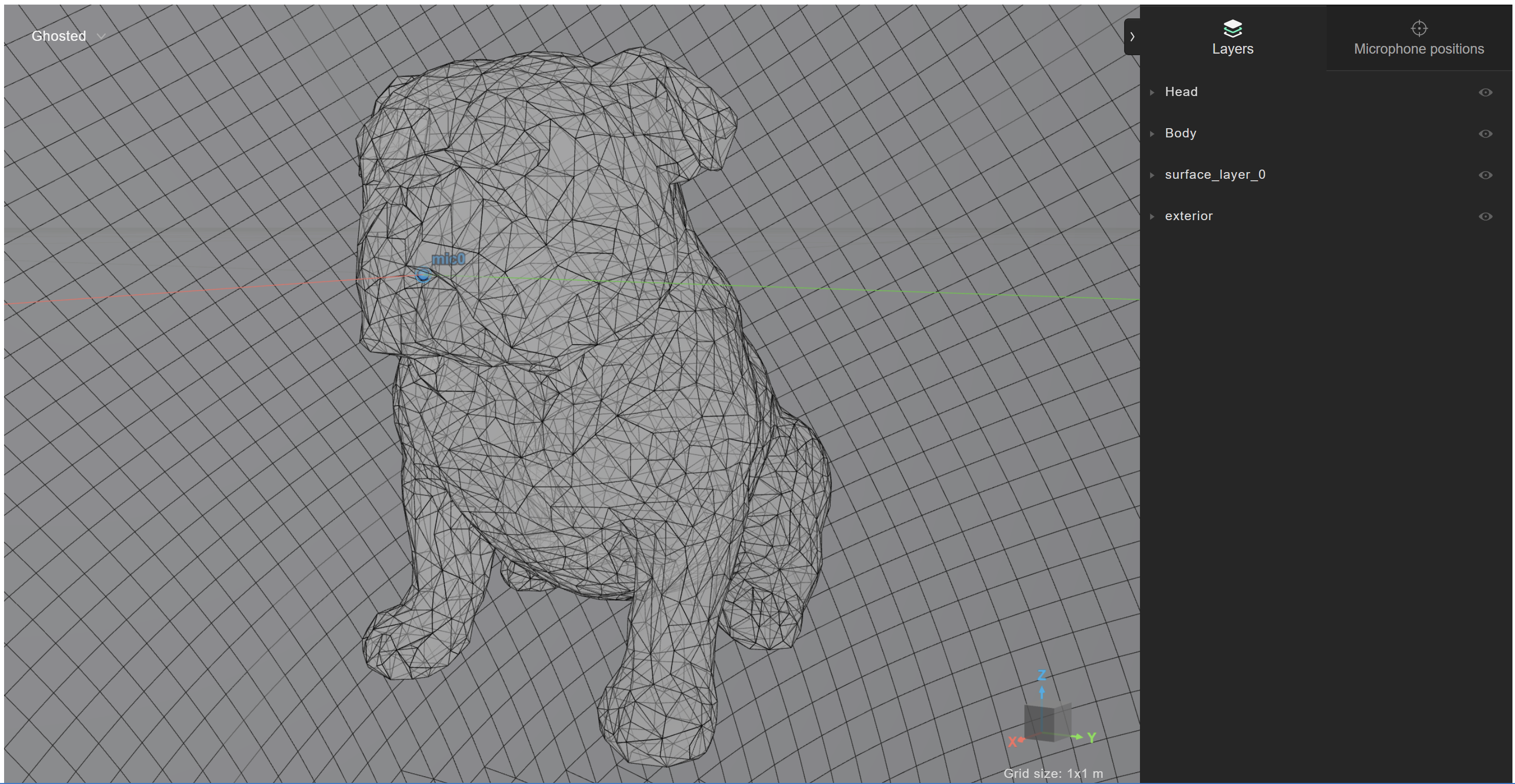1515x784 pixels.
Task: Expand the surface_layer_0 layer
Action: click(1152, 175)
